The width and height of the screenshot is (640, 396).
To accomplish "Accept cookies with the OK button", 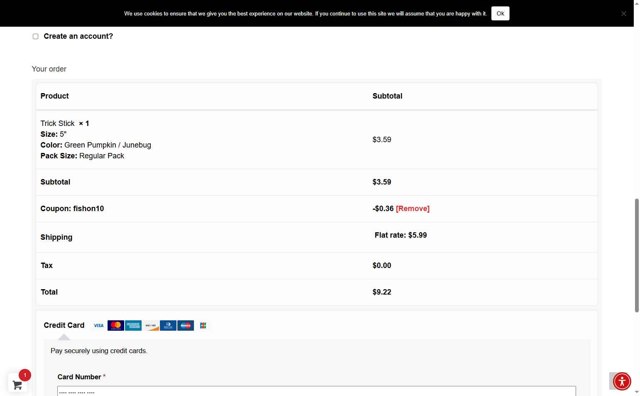I will (x=500, y=13).
